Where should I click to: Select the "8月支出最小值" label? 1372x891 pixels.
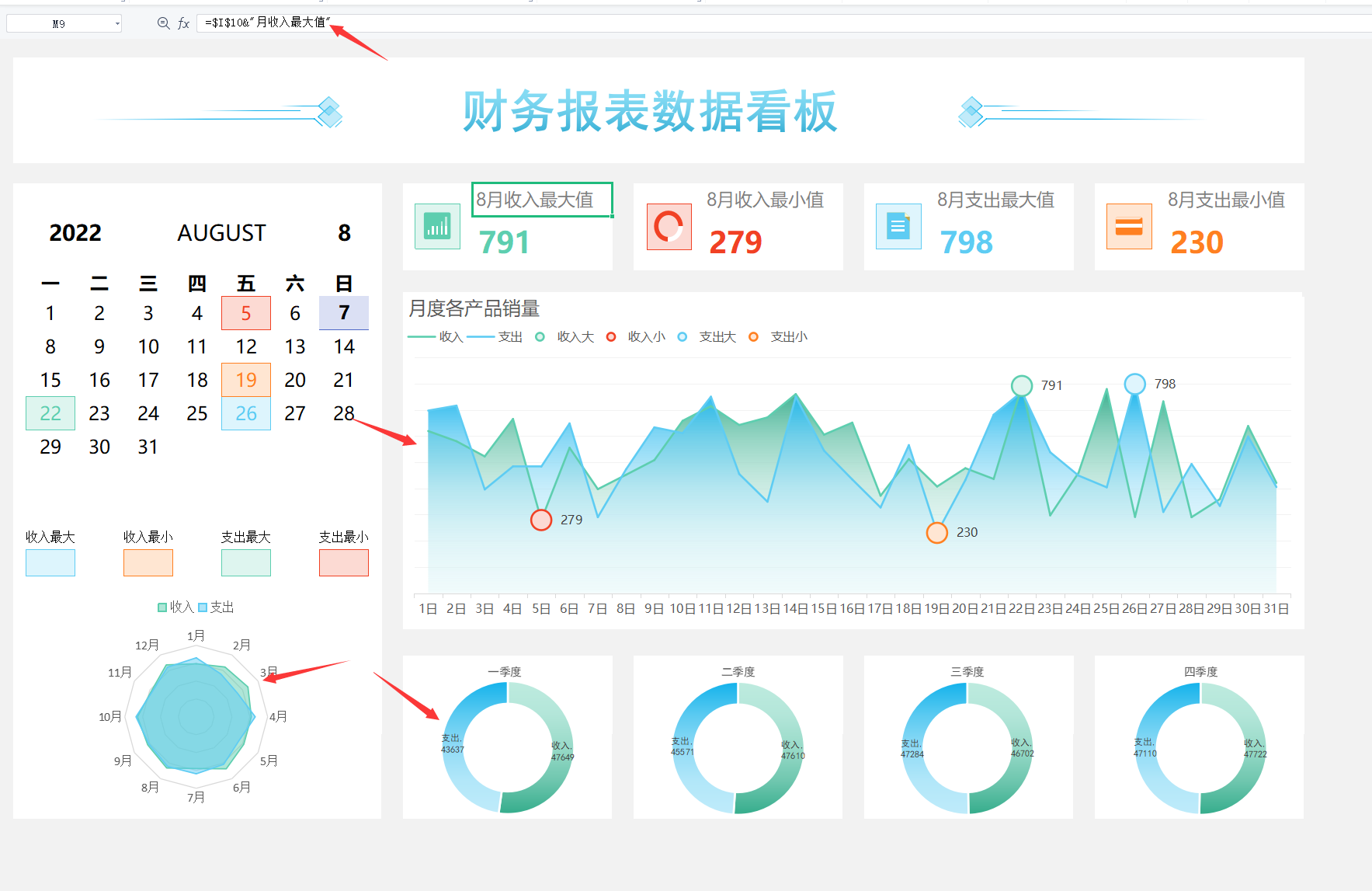pyautogui.click(x=1226, y=200)
